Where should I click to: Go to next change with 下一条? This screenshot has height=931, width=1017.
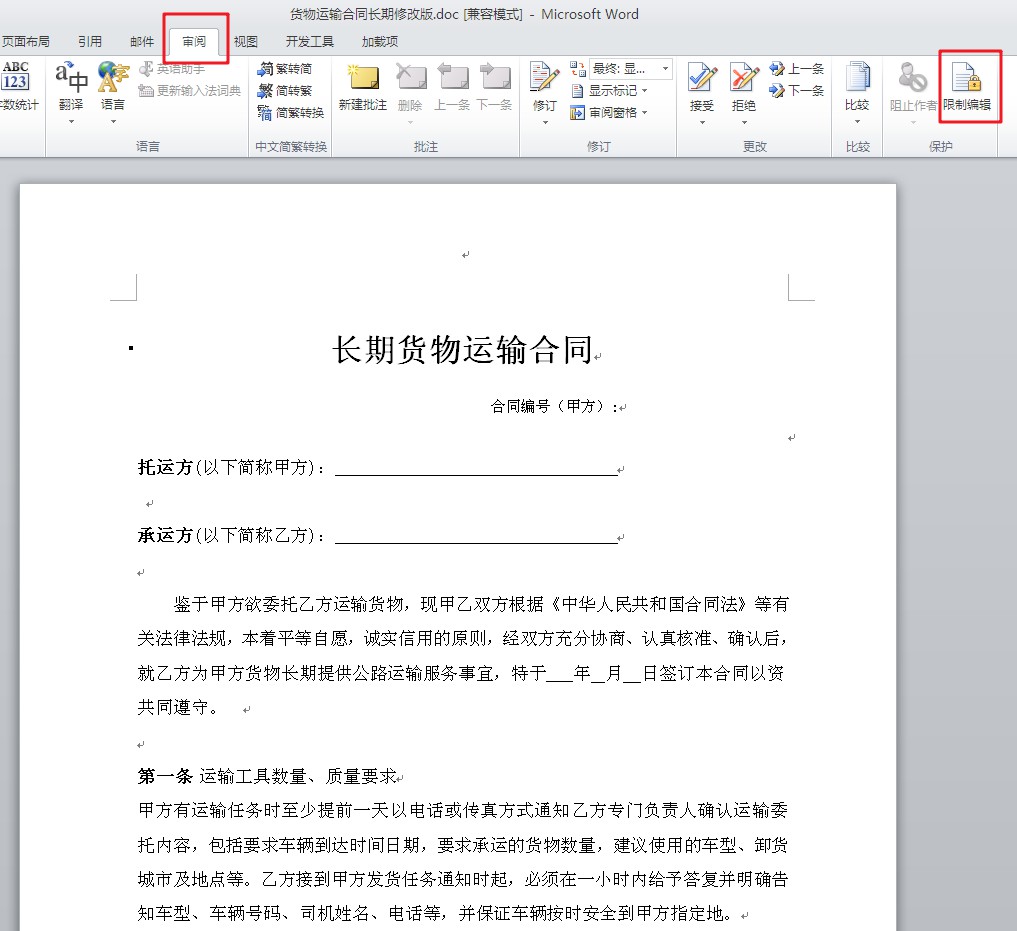(797, 90)
